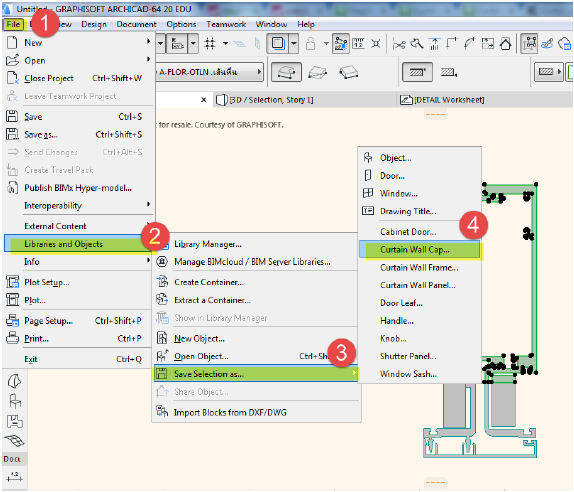Choose Save as... menu entry
Screen dimensions: 574x492
pyautogui.click(x=79, y=135)
